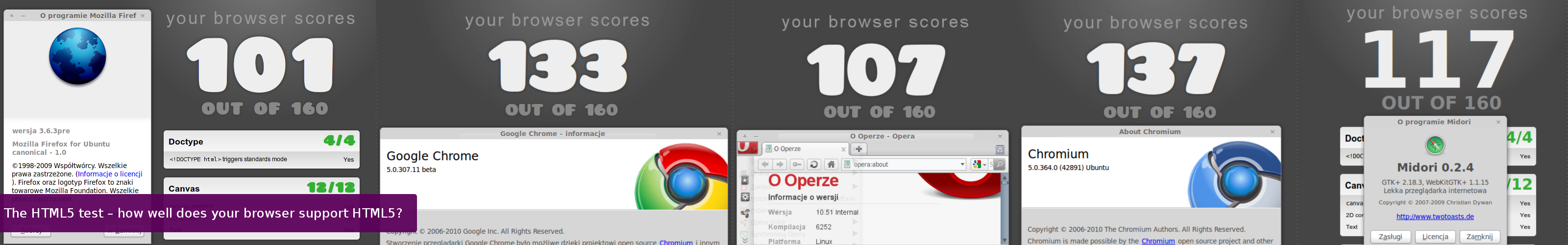Click the Opera page scrollbar up arrow

1004,177
